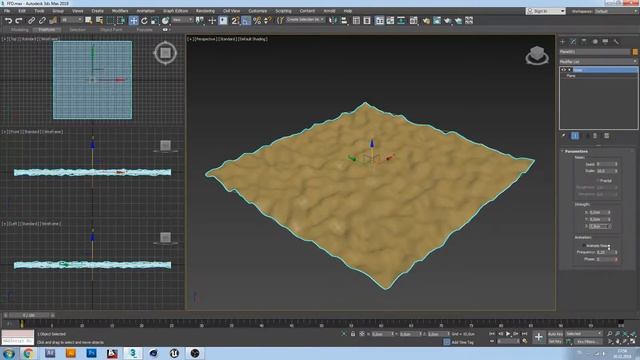Enable Animate Noise checkbox
Image resolution: width=640 pixels, height=360 pixels.
tap(584, 246)
